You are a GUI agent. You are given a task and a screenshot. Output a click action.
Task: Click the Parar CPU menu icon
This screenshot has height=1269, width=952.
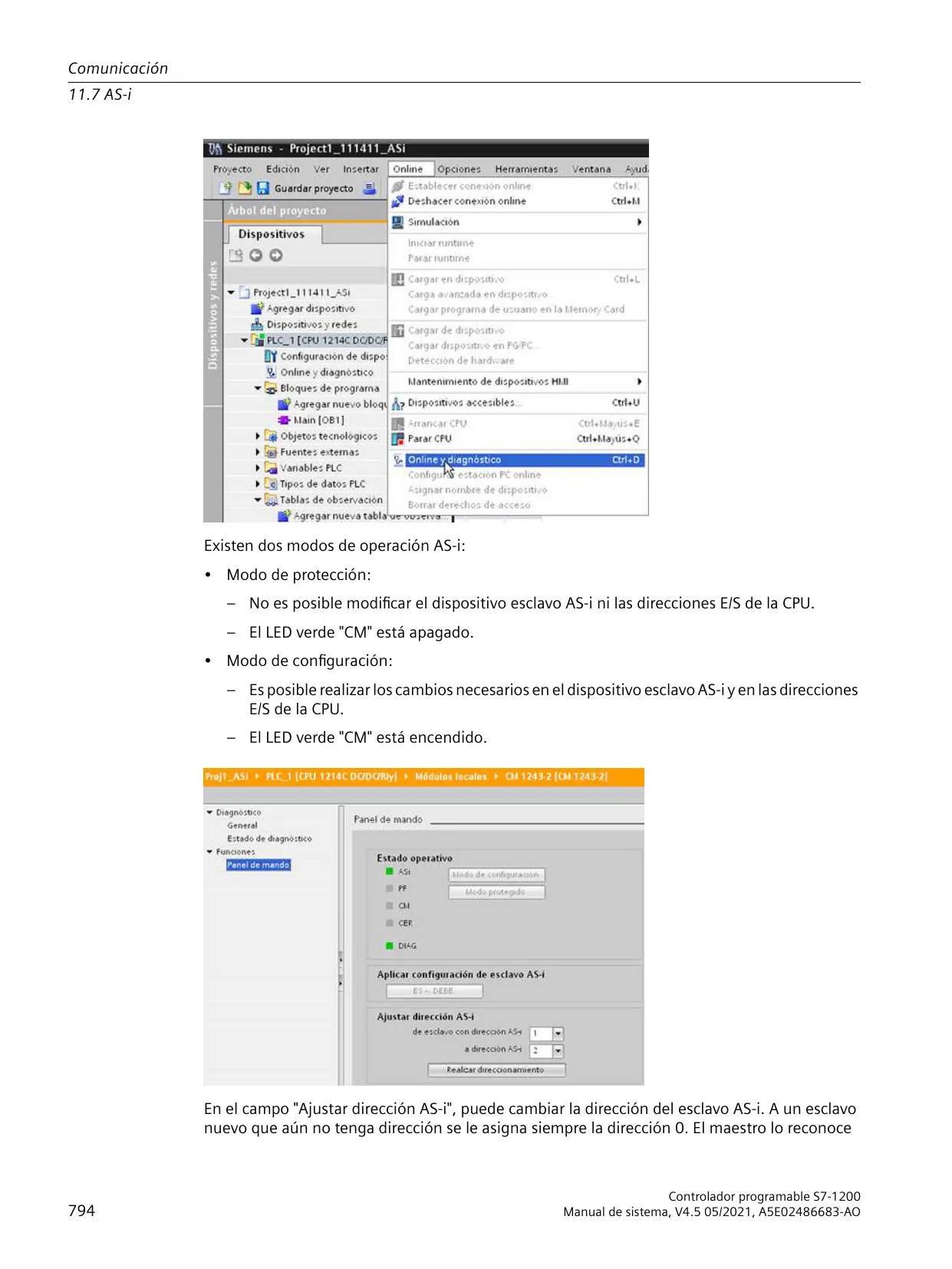tap(397, 439)
